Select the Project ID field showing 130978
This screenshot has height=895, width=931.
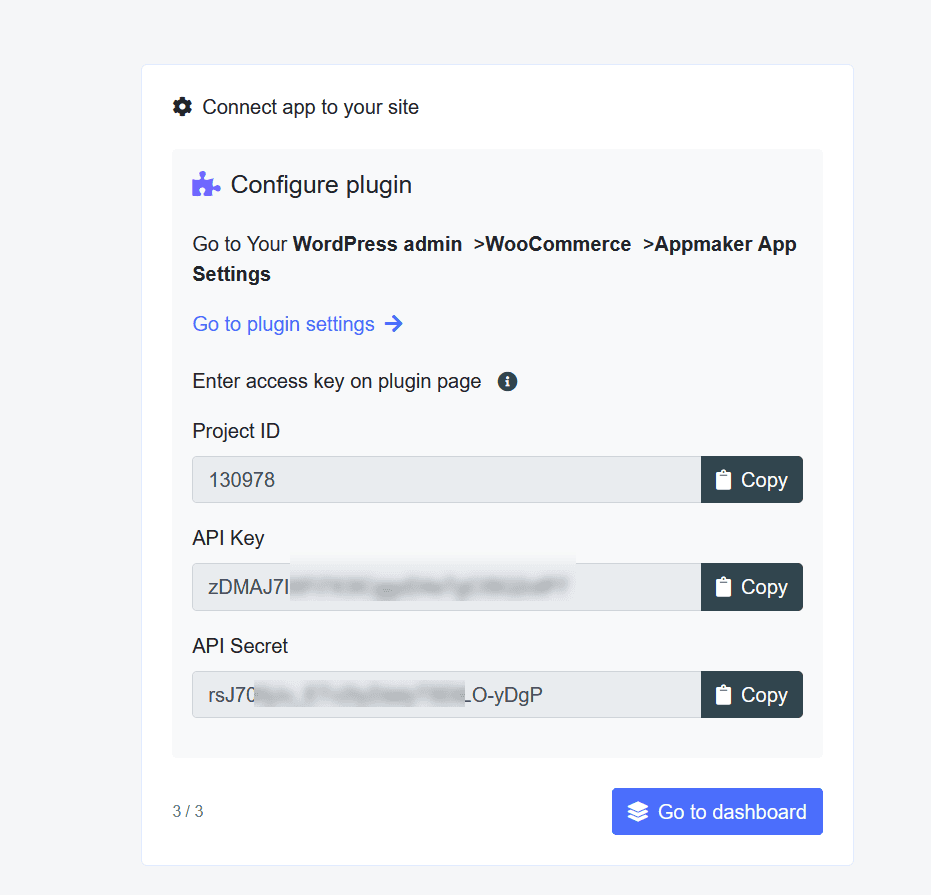click(x=446, y=480)
